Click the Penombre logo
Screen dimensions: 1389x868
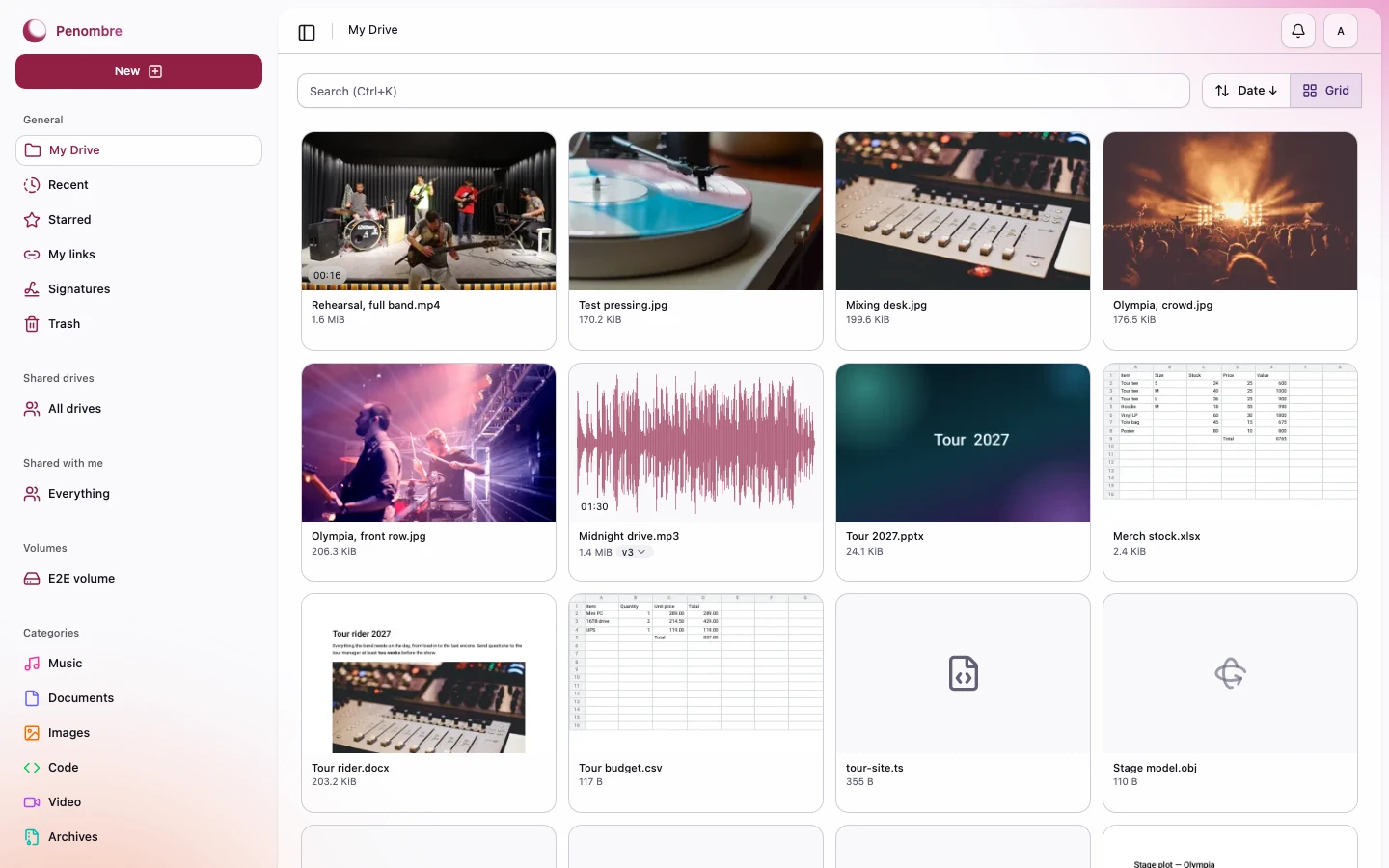click(35, 31)
